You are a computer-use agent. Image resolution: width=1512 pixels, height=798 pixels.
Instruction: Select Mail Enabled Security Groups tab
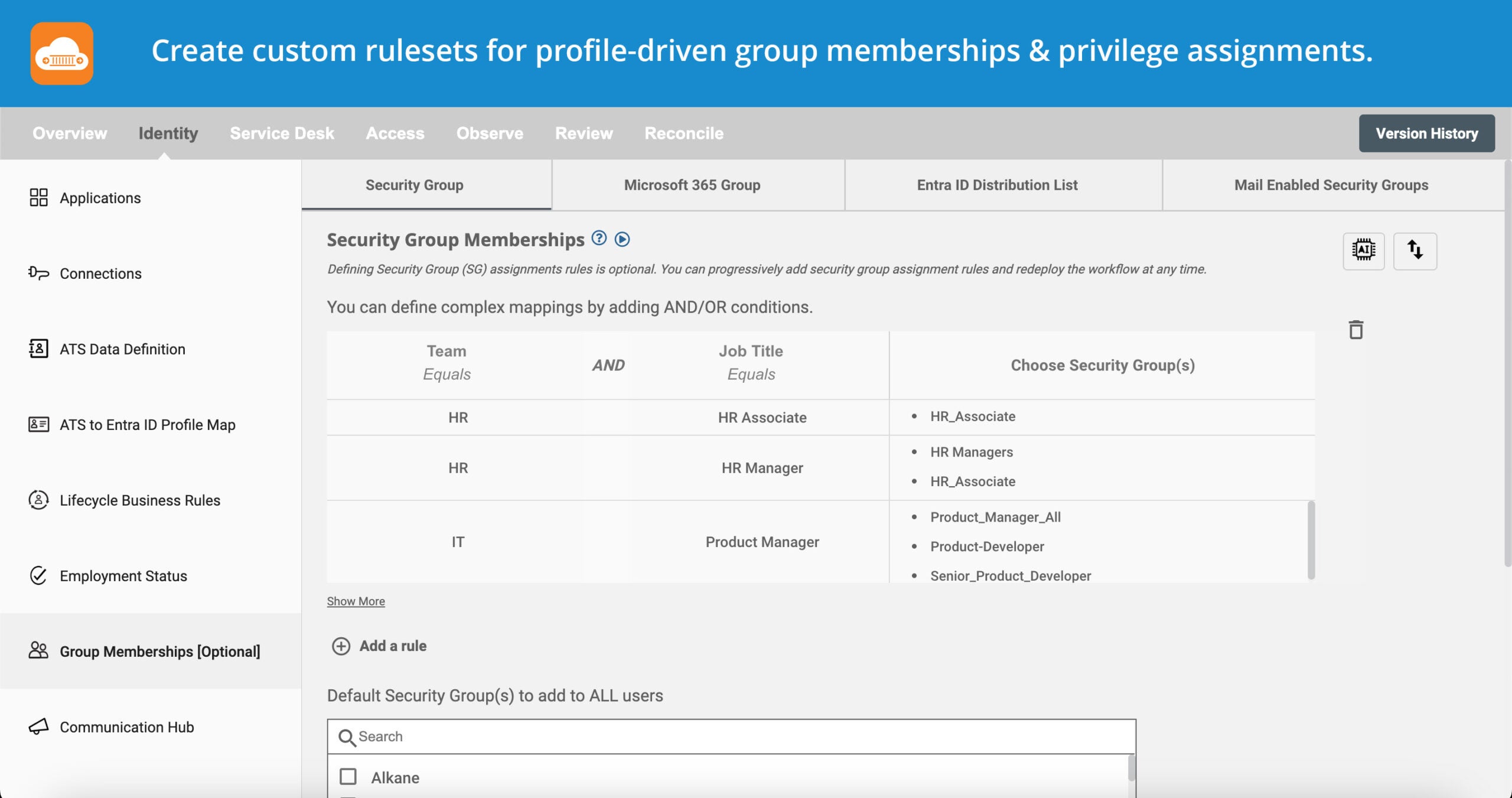(x=1331, y=185)
